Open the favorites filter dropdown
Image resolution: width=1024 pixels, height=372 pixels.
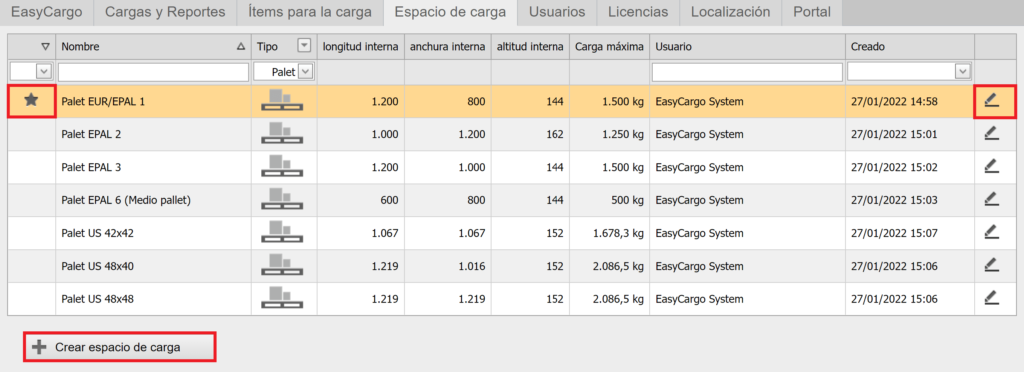click(44, 72)
